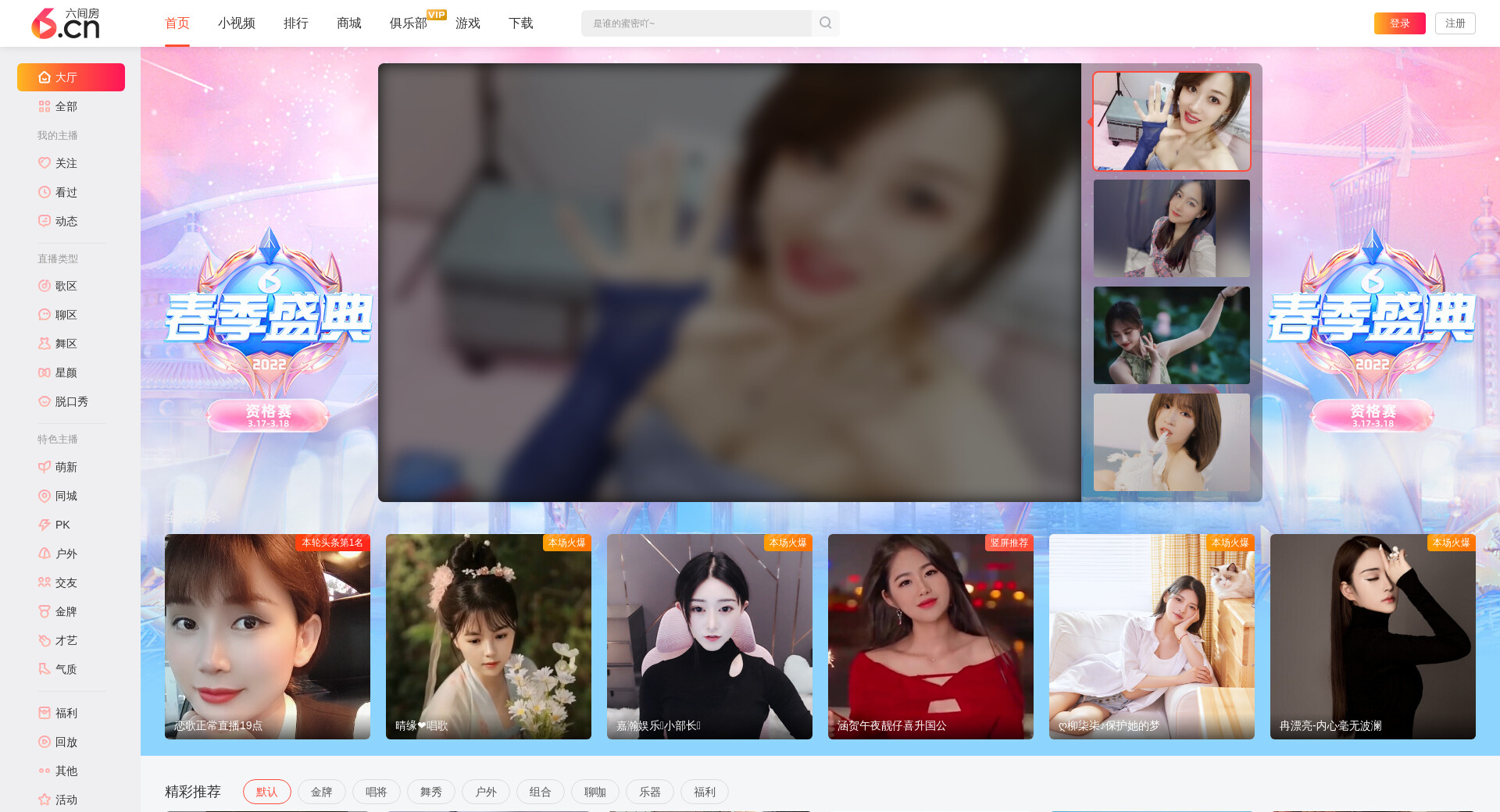1500x812 pixels.
Task: Open the 柳柒柒·保护她的梦 stream card
Action: click(1152, 636)
